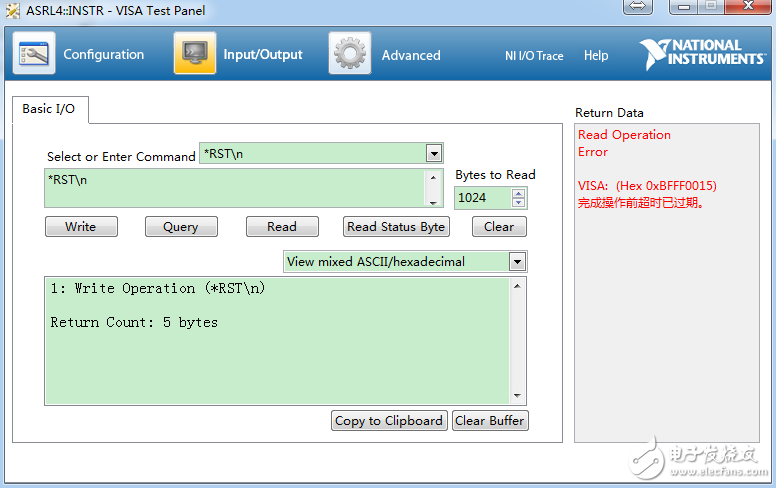Click the Configuration label

(x=103, y=54)
